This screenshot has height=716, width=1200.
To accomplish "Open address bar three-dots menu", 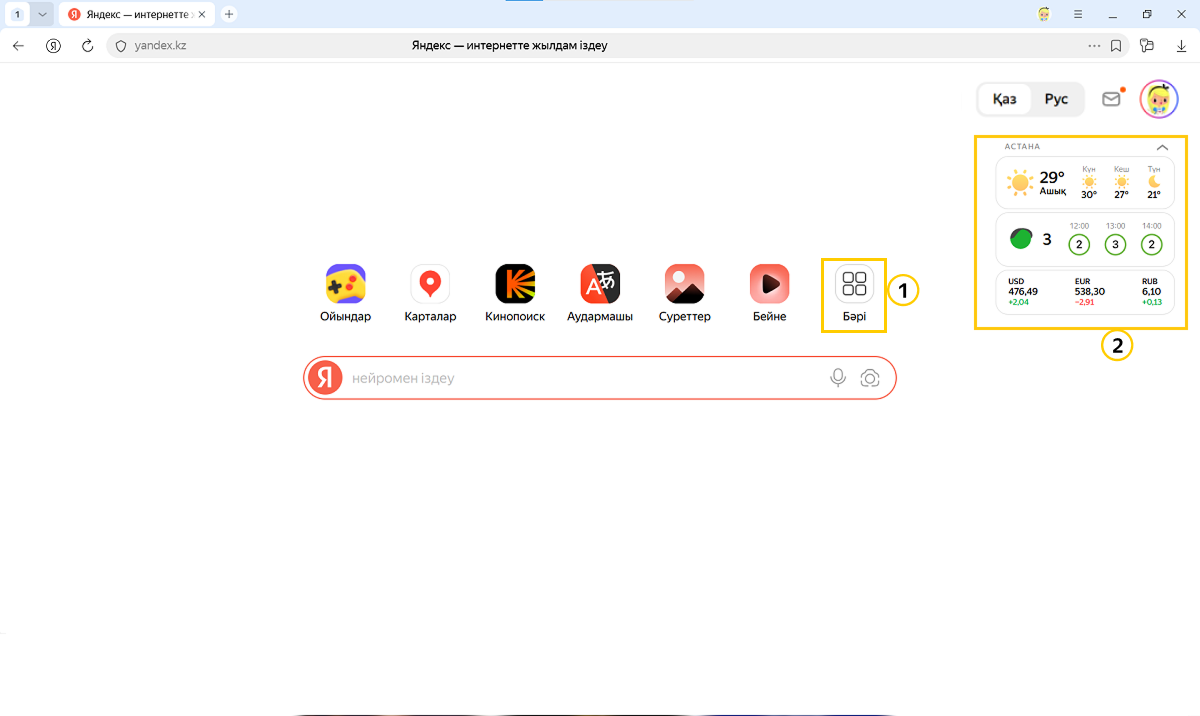I will point(1094,45).
